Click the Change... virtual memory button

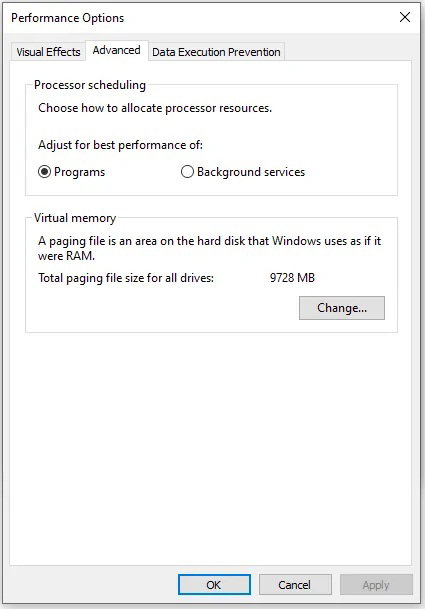coord(342,308)
